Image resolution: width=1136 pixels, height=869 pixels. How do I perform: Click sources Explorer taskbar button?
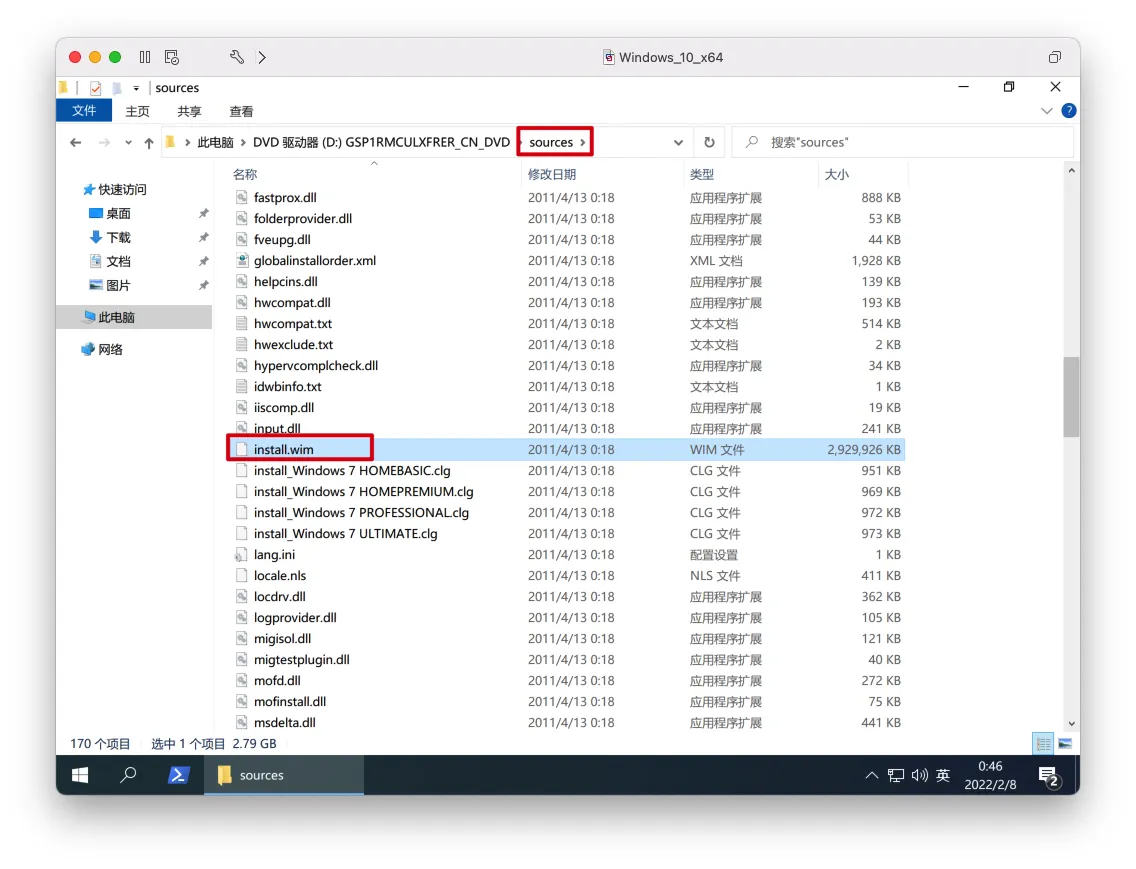coord(284,776)
